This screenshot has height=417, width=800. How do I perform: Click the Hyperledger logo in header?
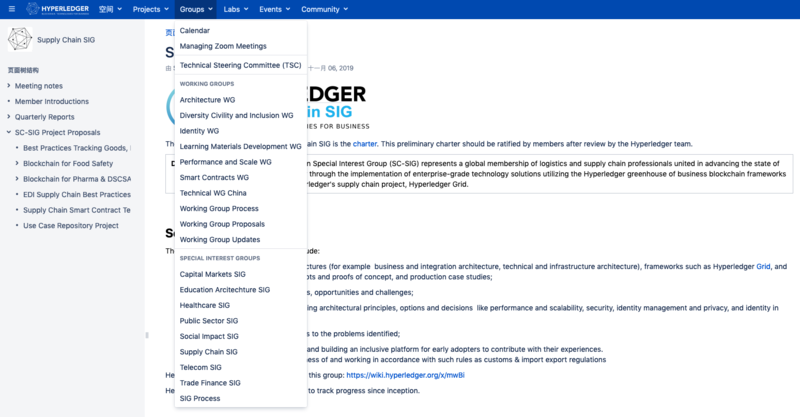(61, 9)
